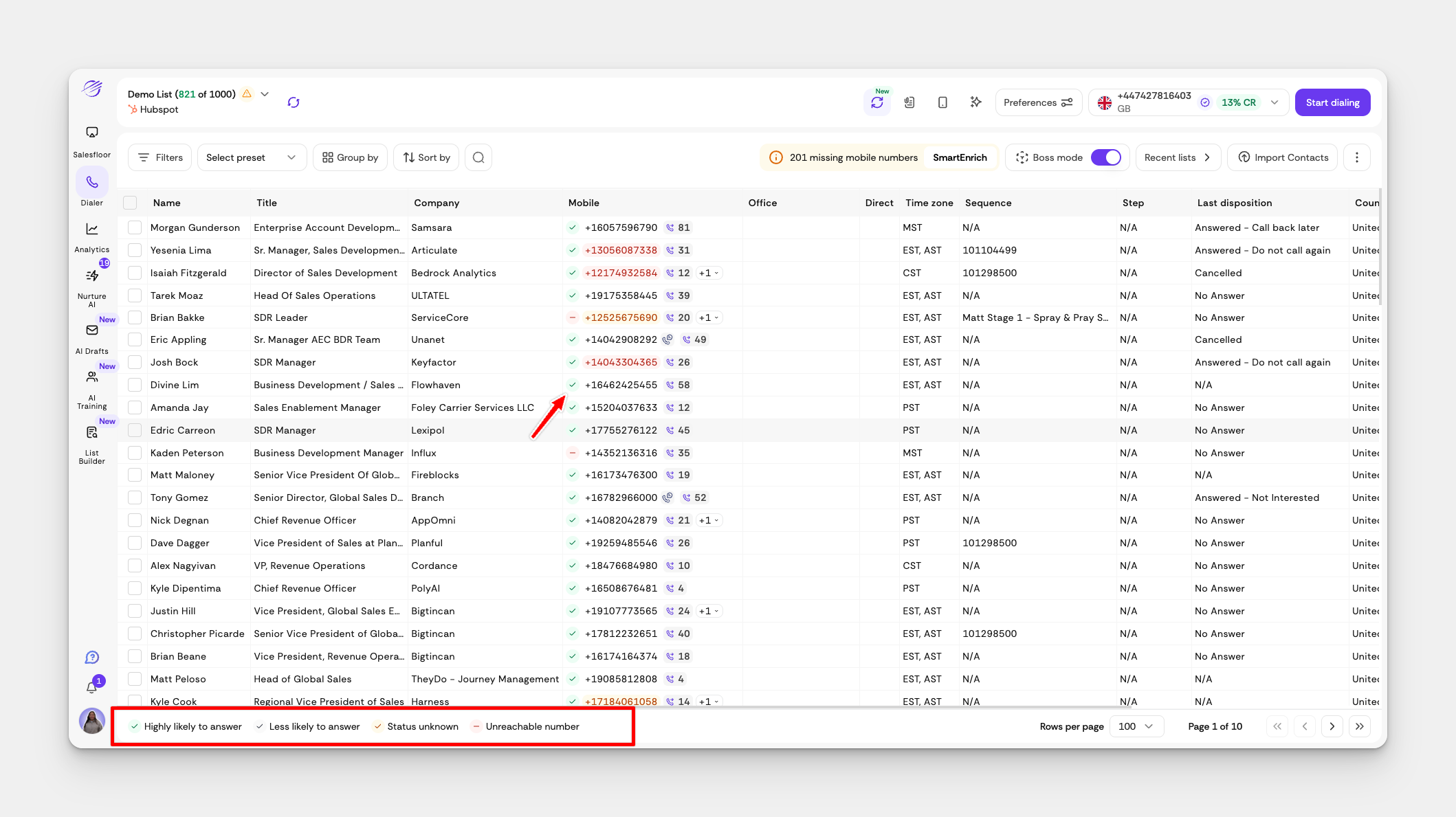Screen dimensions: 1456x817
Task: Open the Group by menu
Action: [350, 157]
